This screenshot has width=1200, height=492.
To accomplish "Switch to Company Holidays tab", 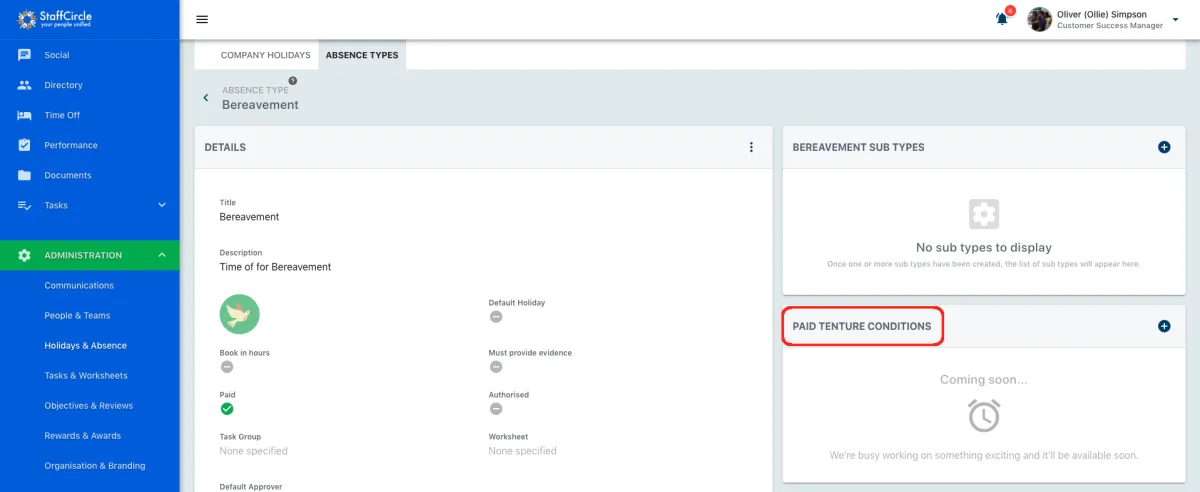I will point(266,55).
